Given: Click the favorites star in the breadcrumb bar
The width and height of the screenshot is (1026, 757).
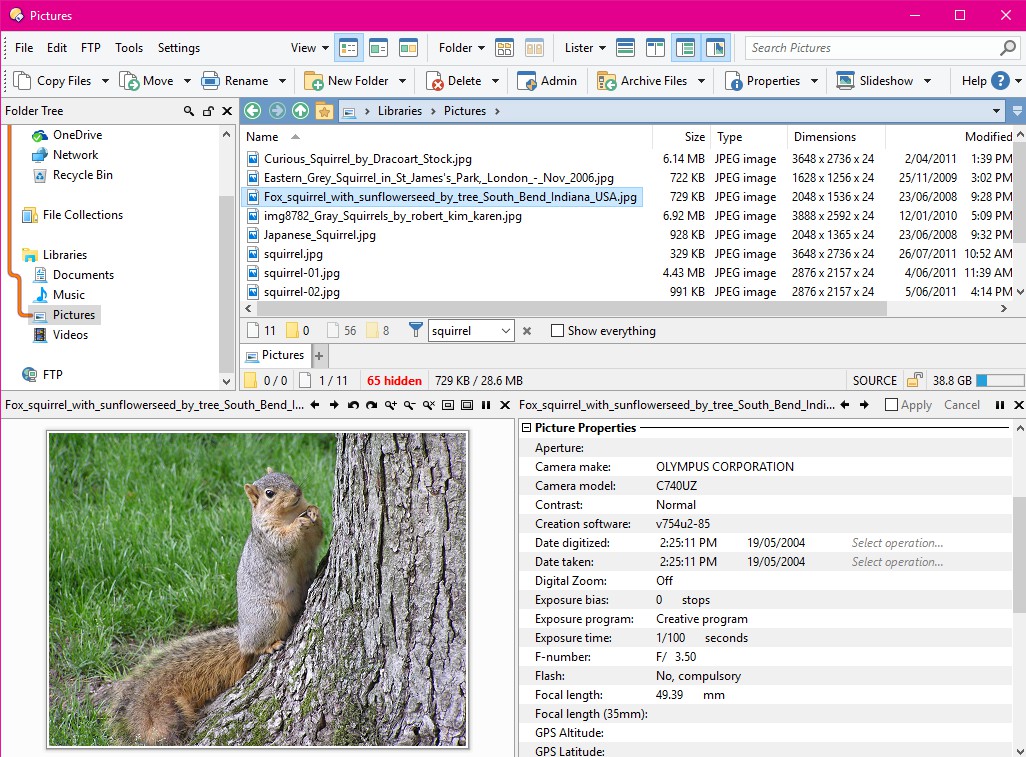Looking at the screenshot, I should tap(324, 111).
